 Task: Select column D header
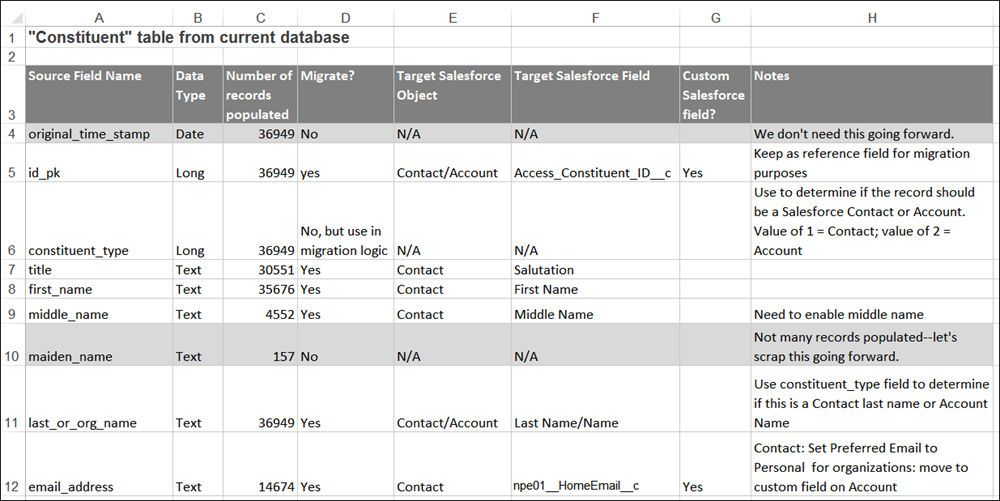pos(345,18)
